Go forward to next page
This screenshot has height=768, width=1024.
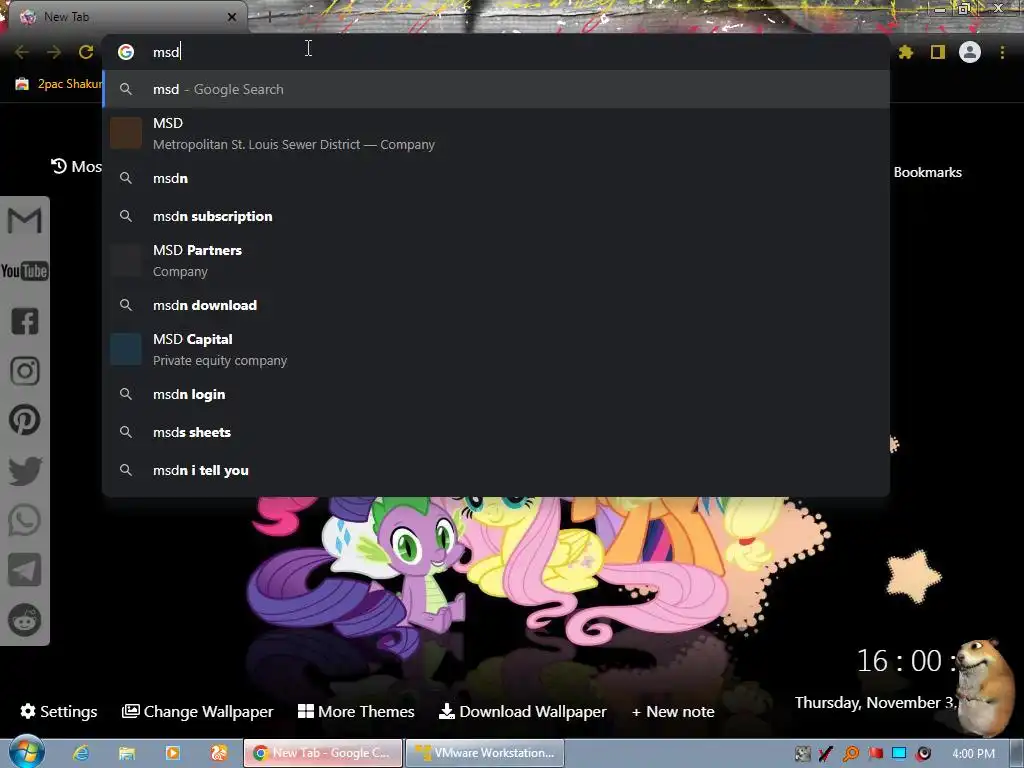click(x=54, y=52)
